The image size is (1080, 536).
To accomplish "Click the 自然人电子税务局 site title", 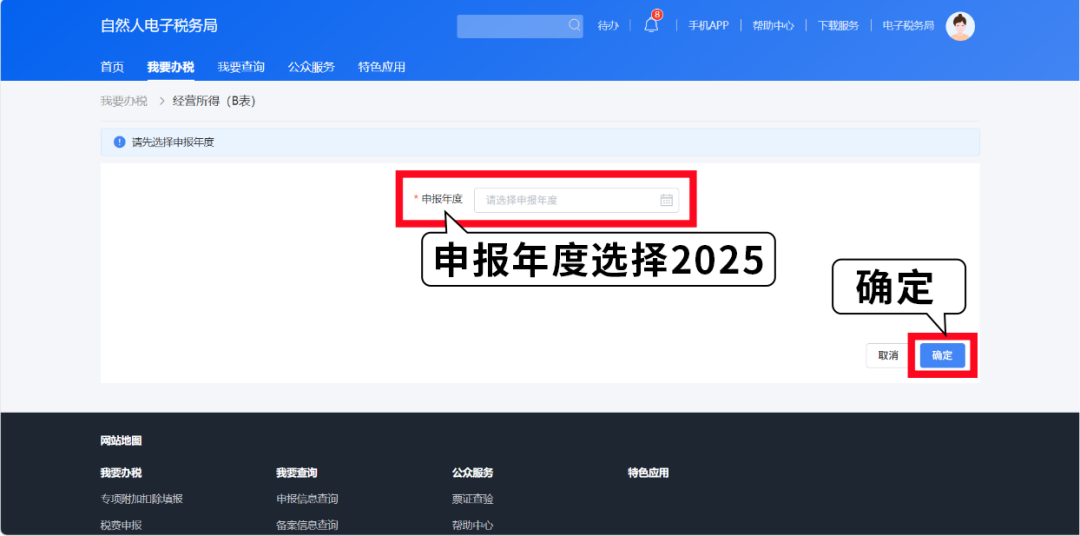I will coord(159,26).
